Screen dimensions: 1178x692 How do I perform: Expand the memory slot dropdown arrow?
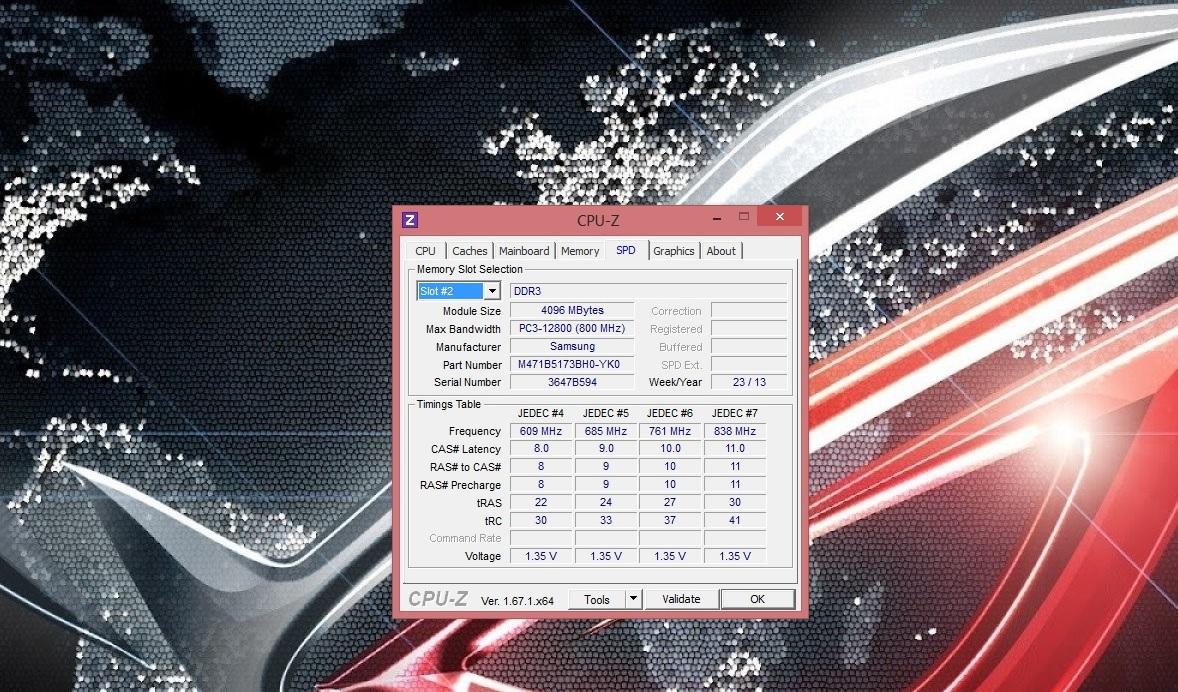point(492,291)
